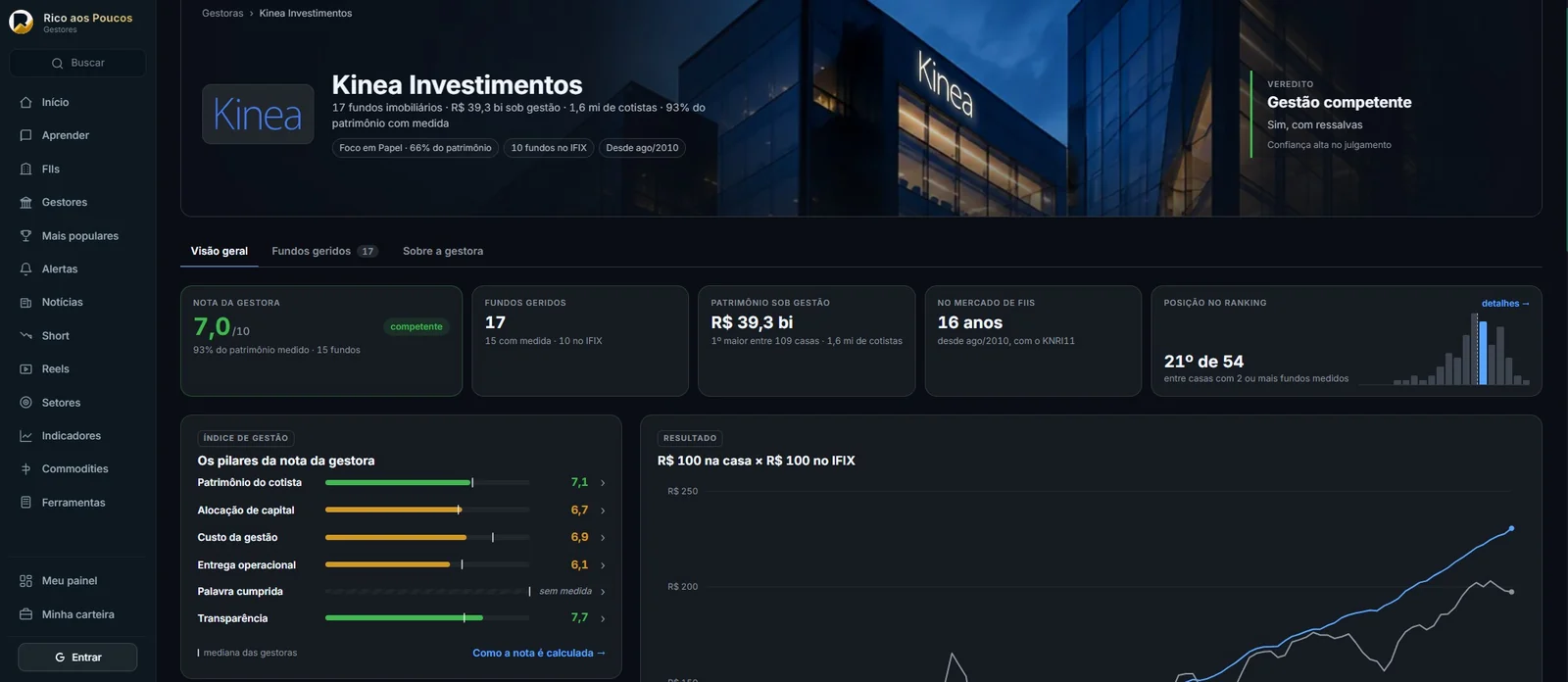Screen dimensions: 1568x682
Task: Click the Ferramentas calculator icon
Action: 26,502
